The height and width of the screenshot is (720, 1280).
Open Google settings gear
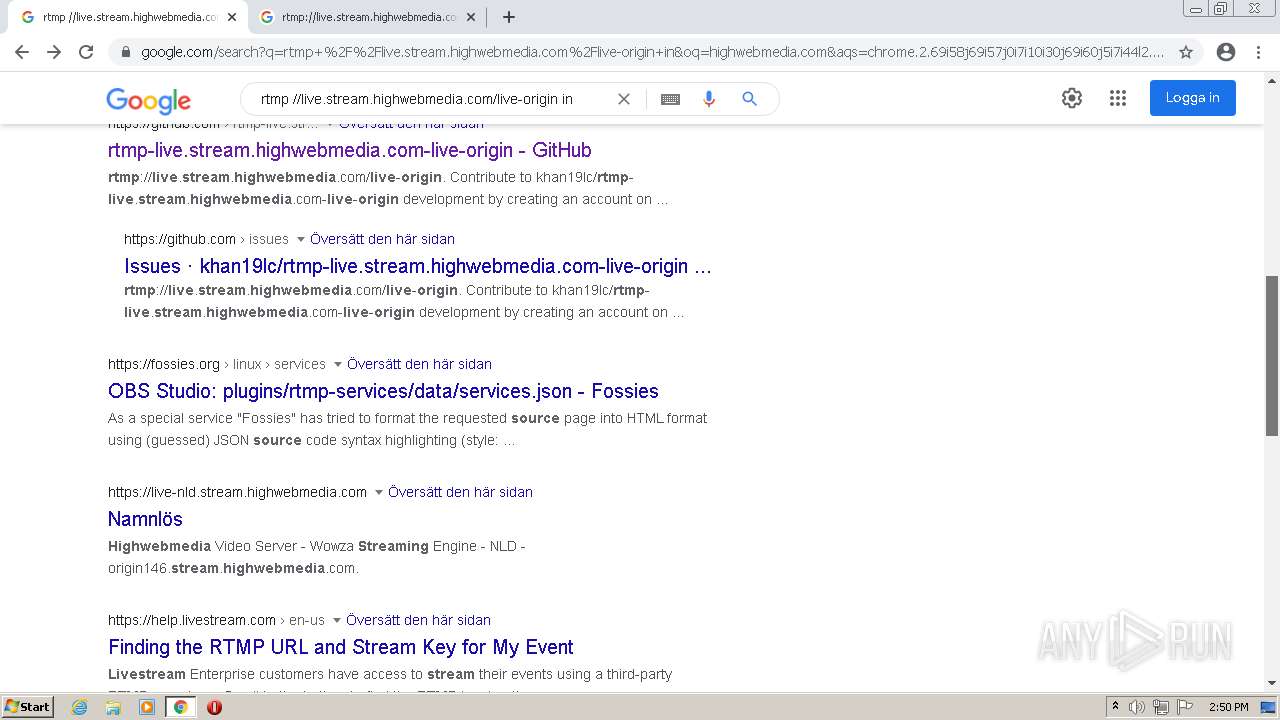(x=1072, y=98)
